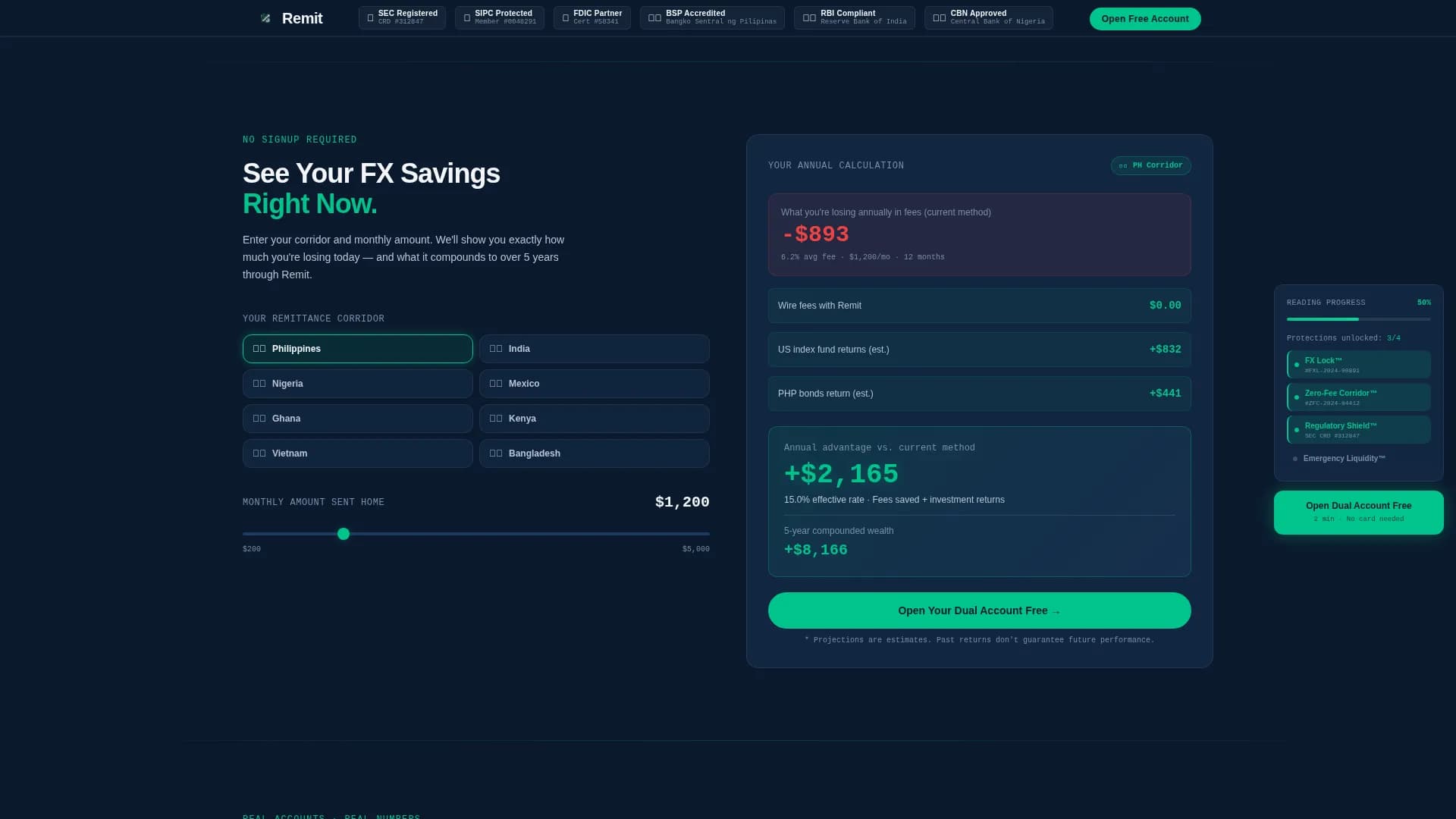Click the PH Corridor tag

coord(1150,165)
